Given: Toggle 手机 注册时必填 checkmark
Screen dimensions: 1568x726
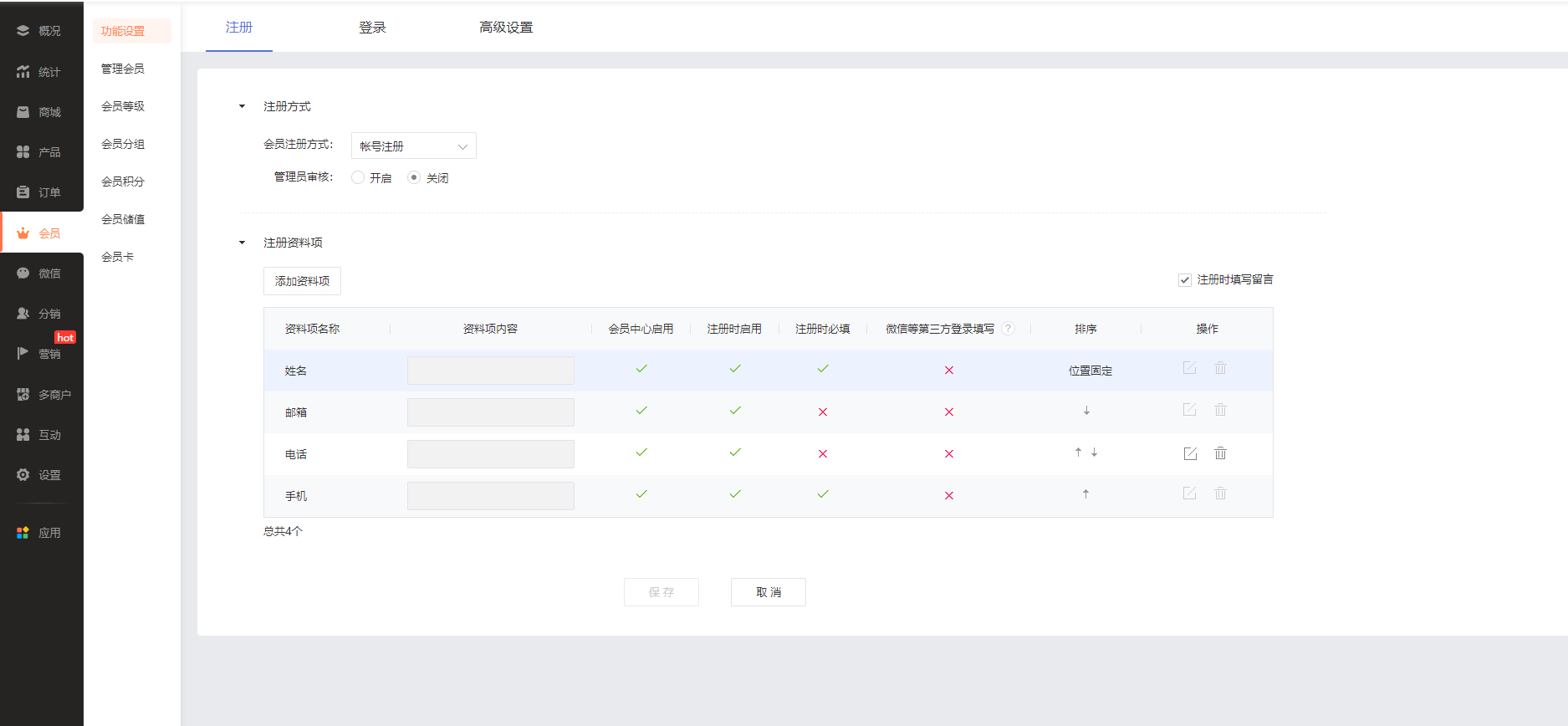Looking at the screenshot, I should pos(823,494).
